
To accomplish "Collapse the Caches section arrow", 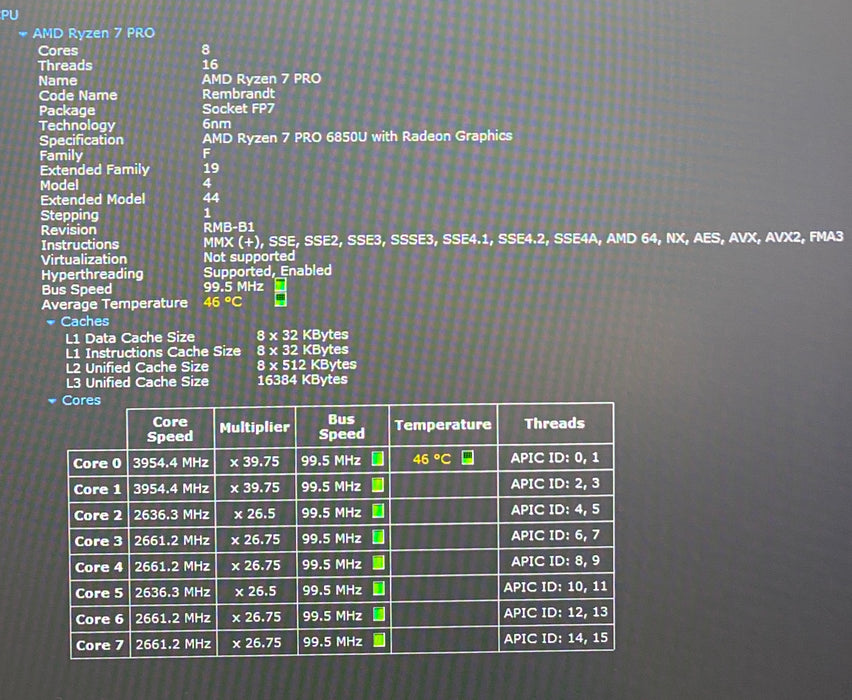I will click(x=51, y=322).
